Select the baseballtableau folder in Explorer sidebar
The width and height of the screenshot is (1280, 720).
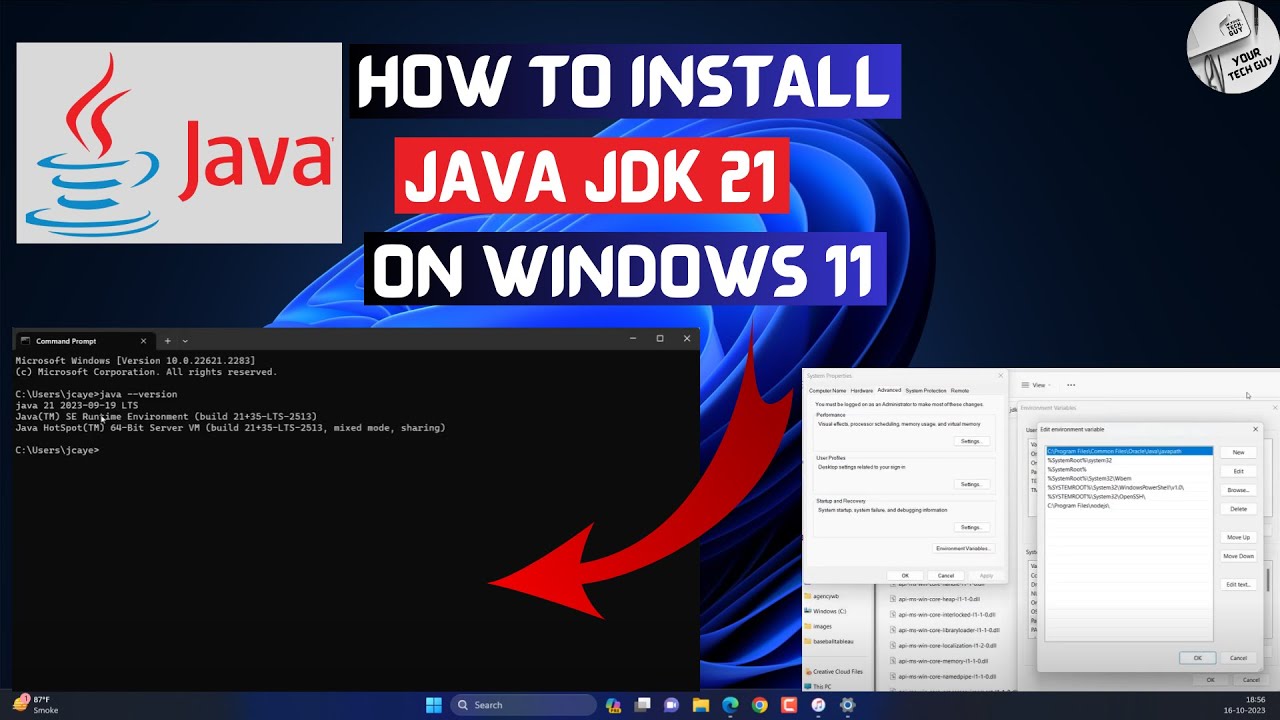click(x=828, y=641)
